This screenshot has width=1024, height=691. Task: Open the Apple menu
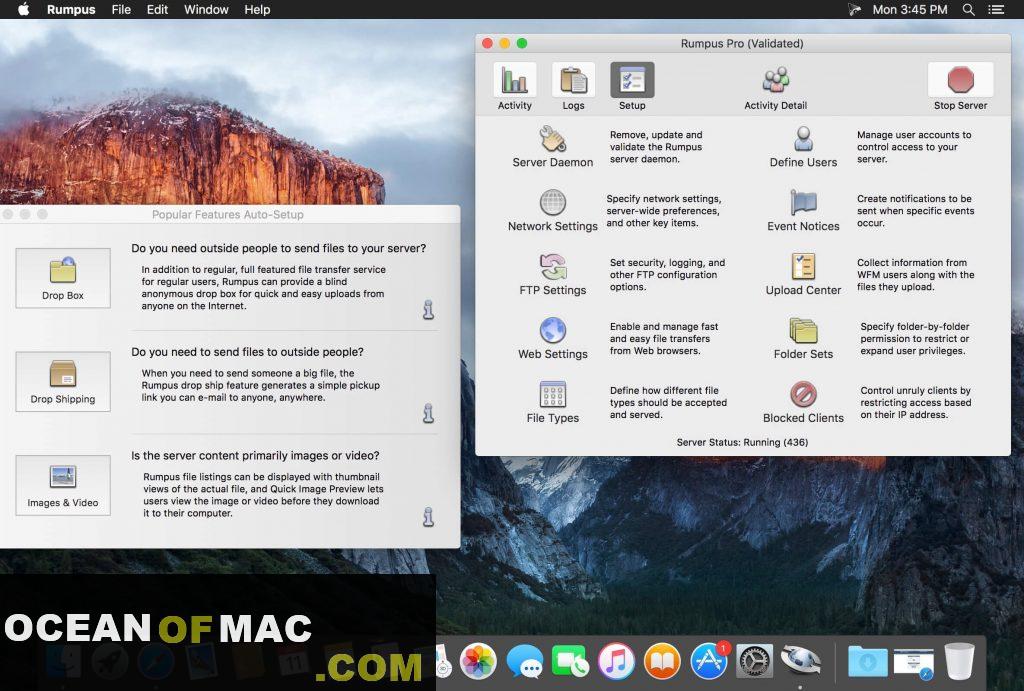pos(24,9)
